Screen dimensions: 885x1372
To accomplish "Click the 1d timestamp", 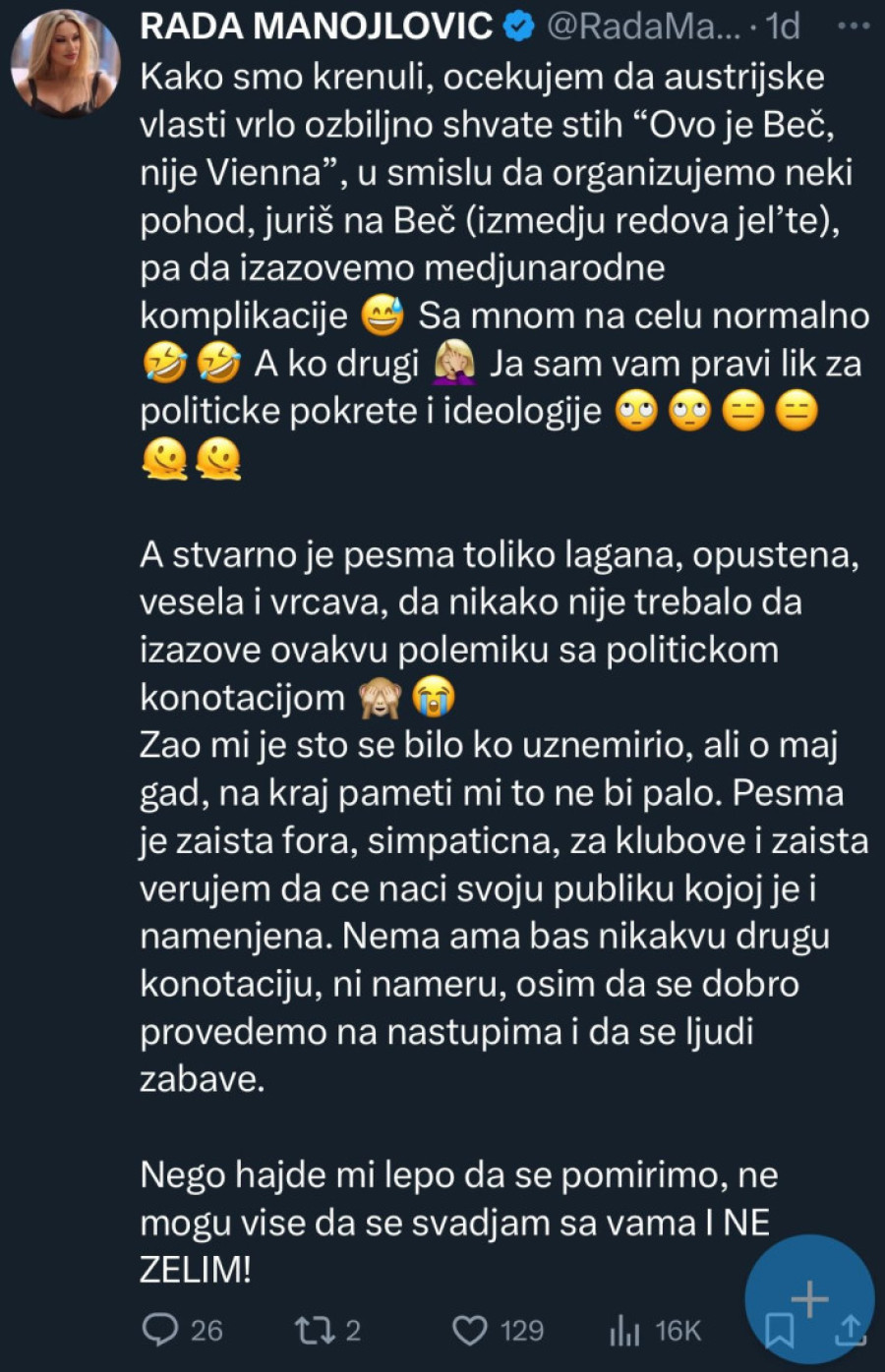I will [783, 27].
